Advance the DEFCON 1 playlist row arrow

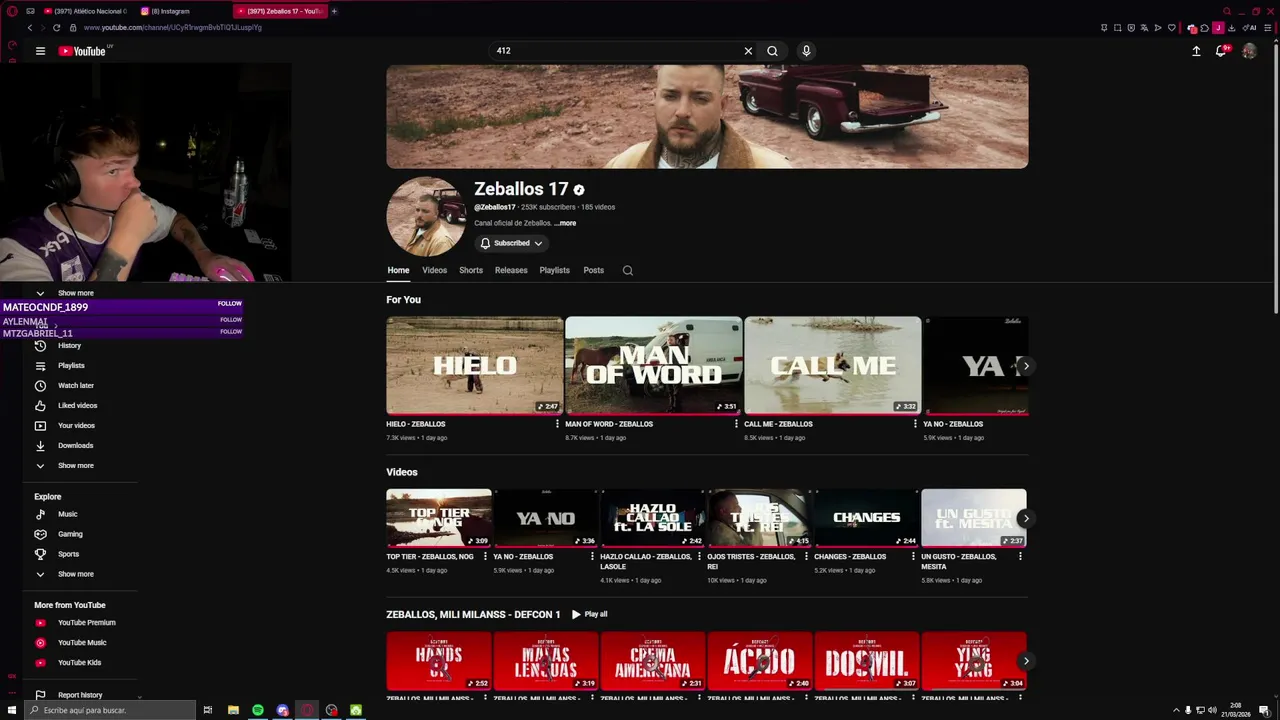tap(1025, 661)
